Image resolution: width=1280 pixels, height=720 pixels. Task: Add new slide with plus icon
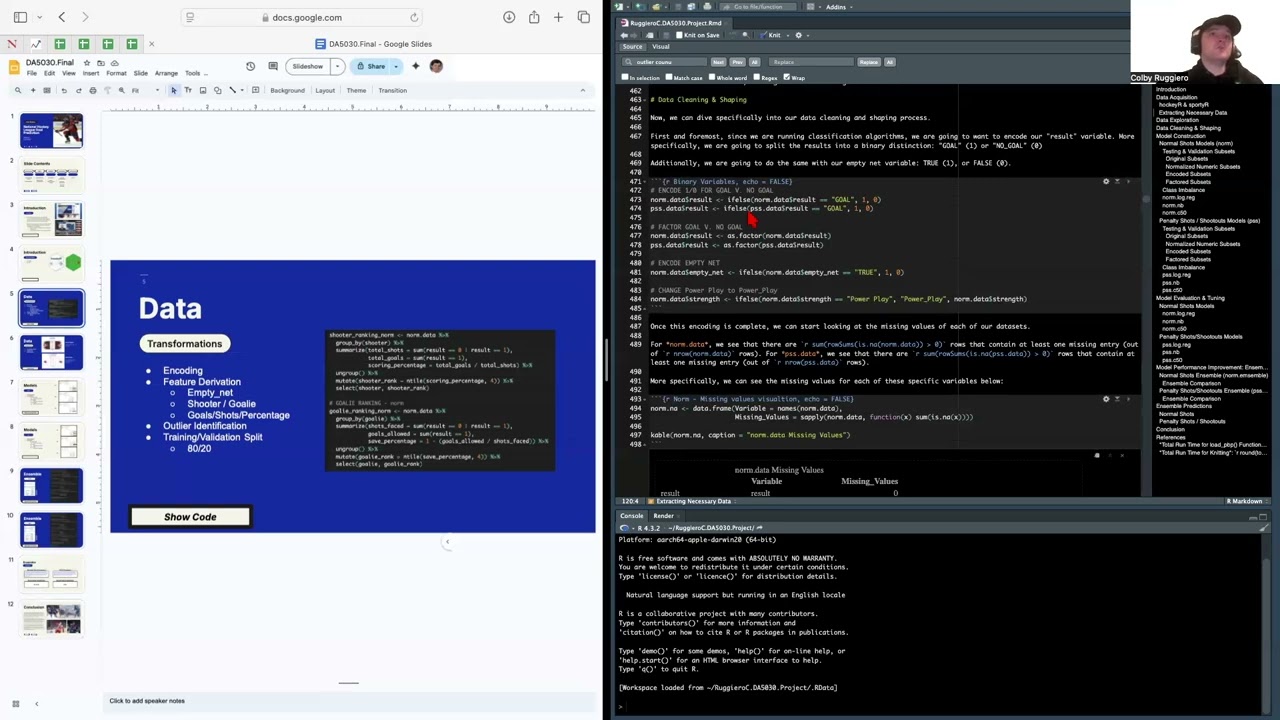click(x=33, y=90)
